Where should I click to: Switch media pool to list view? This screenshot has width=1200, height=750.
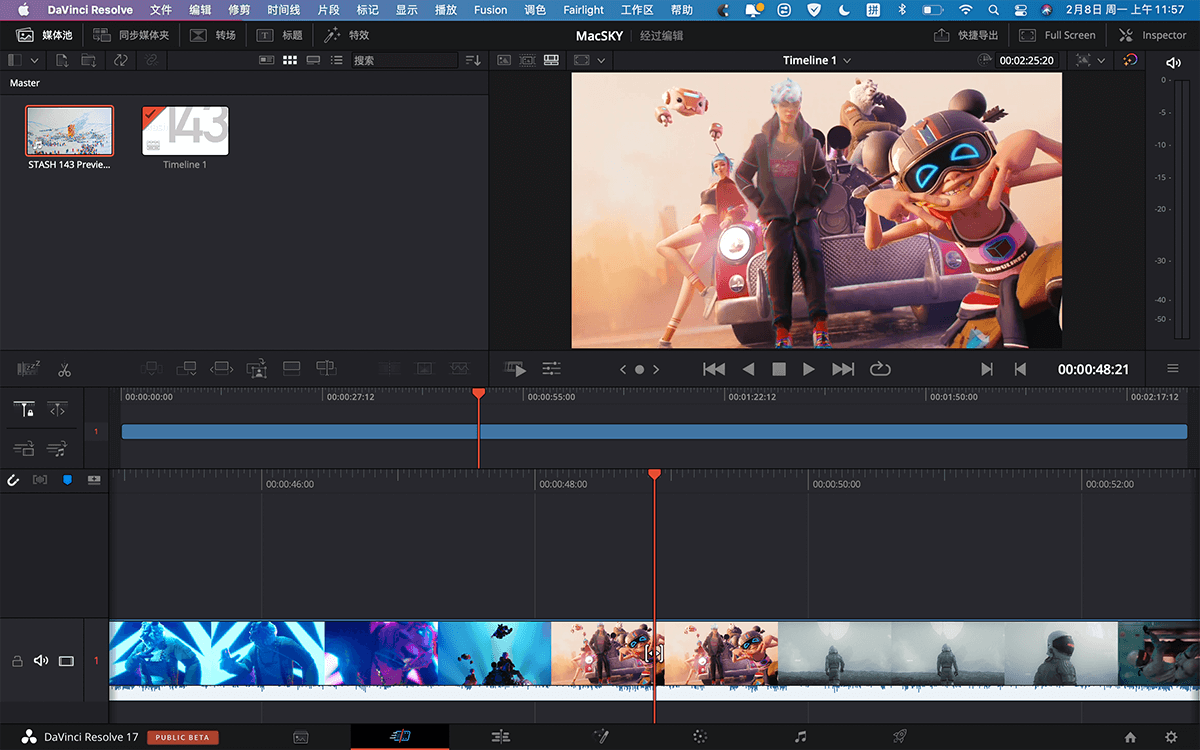pos(337,60)
